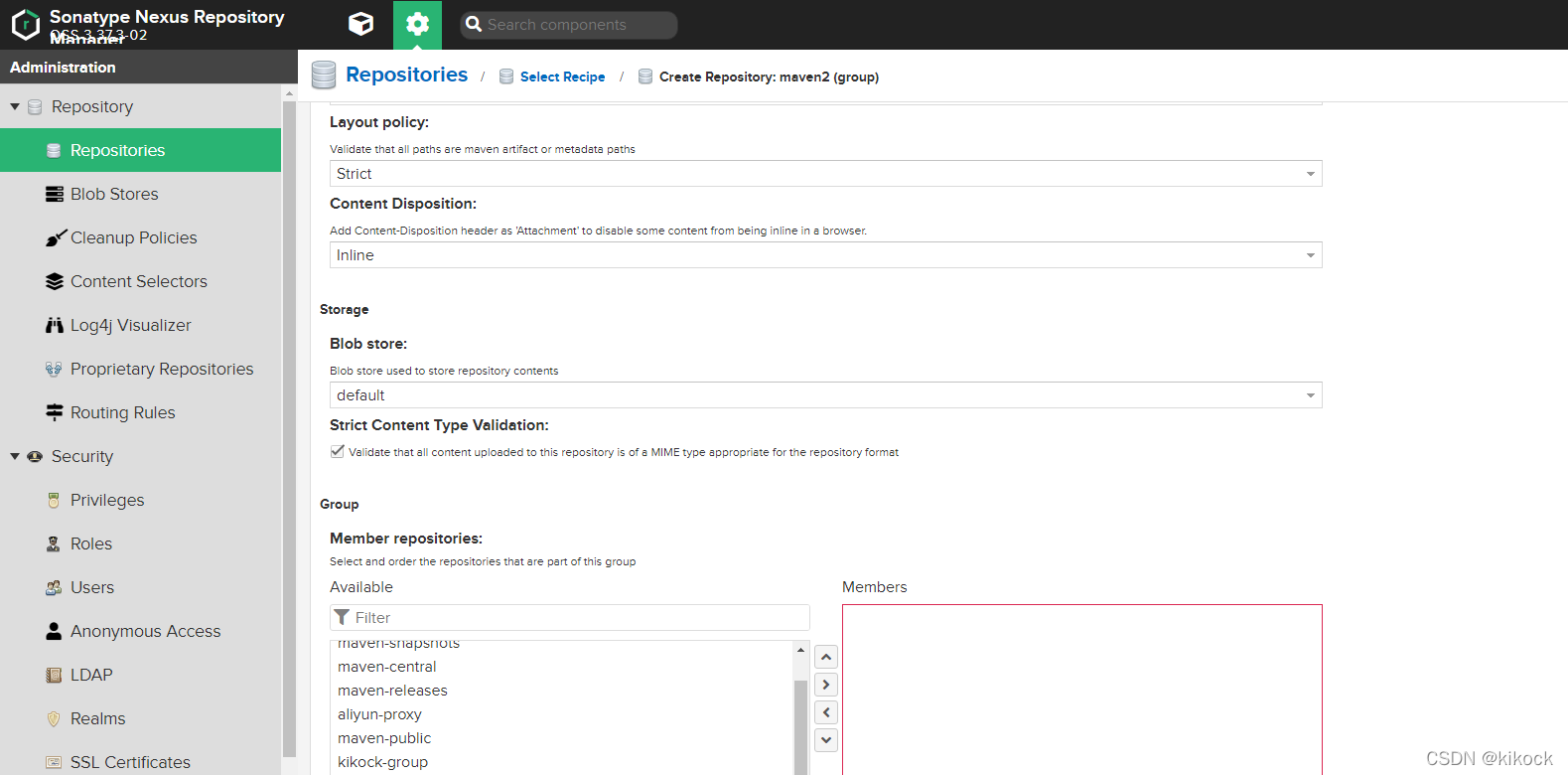Click the Privileges medal icon
The height and width of the screenshot is (775, 1568).
point(54,500)
